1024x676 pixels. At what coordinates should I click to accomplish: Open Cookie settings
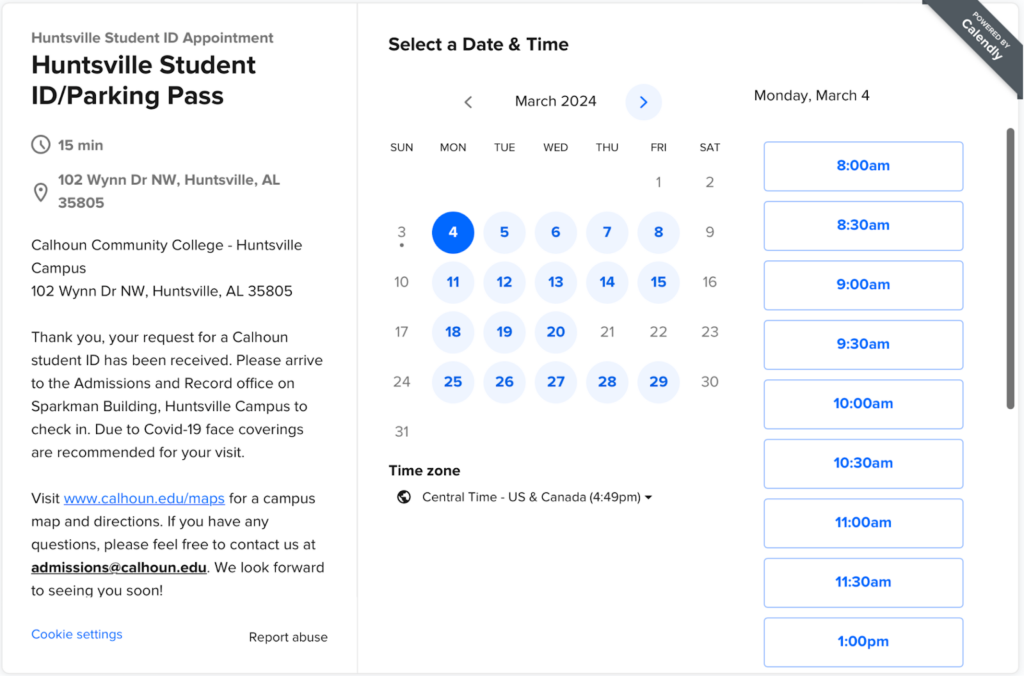[77, 634]
